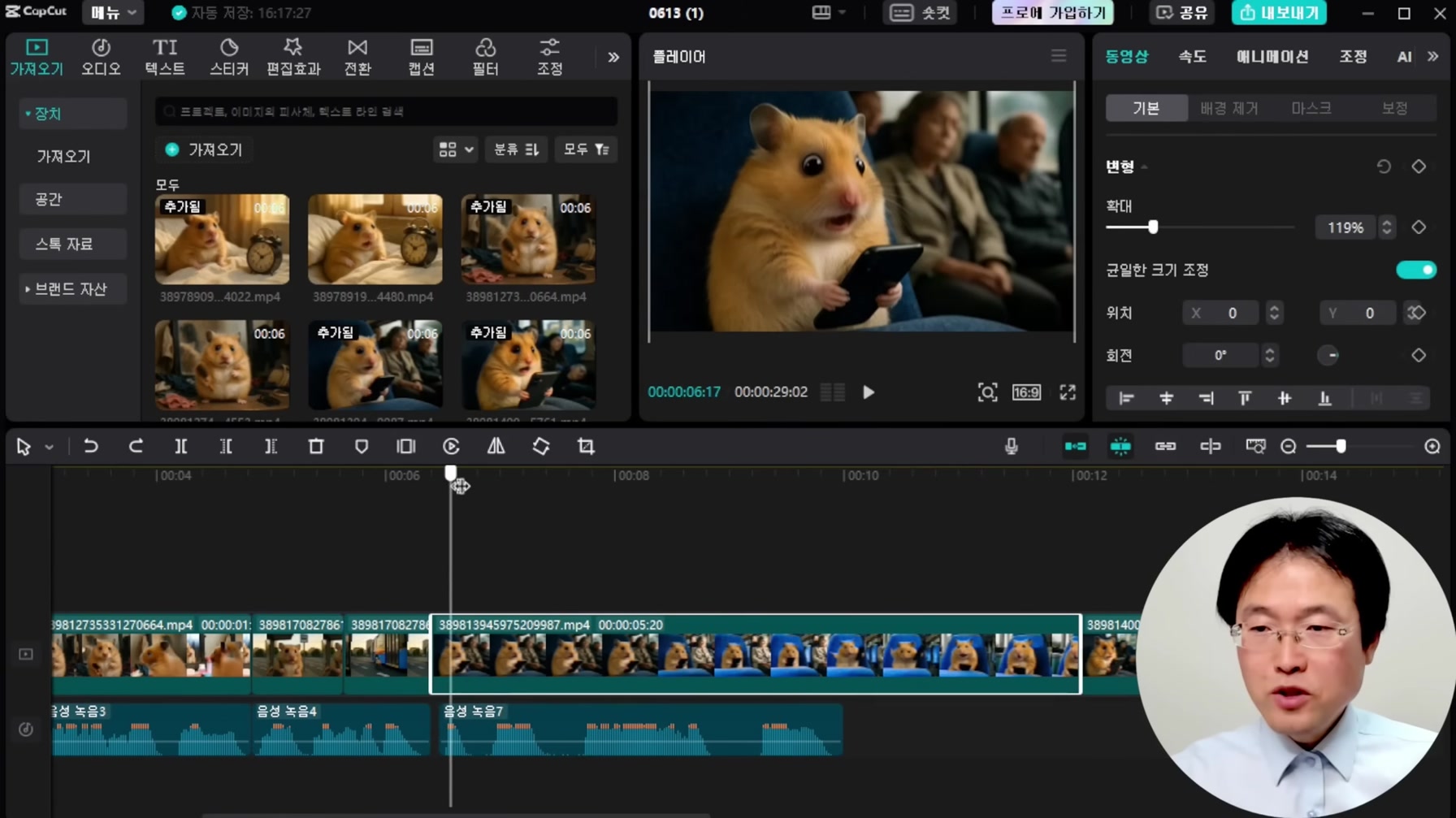Switch to the 속도 speed tab
The width and height of the screenshot is (1456, 818).
click(x=1192, y=56)
